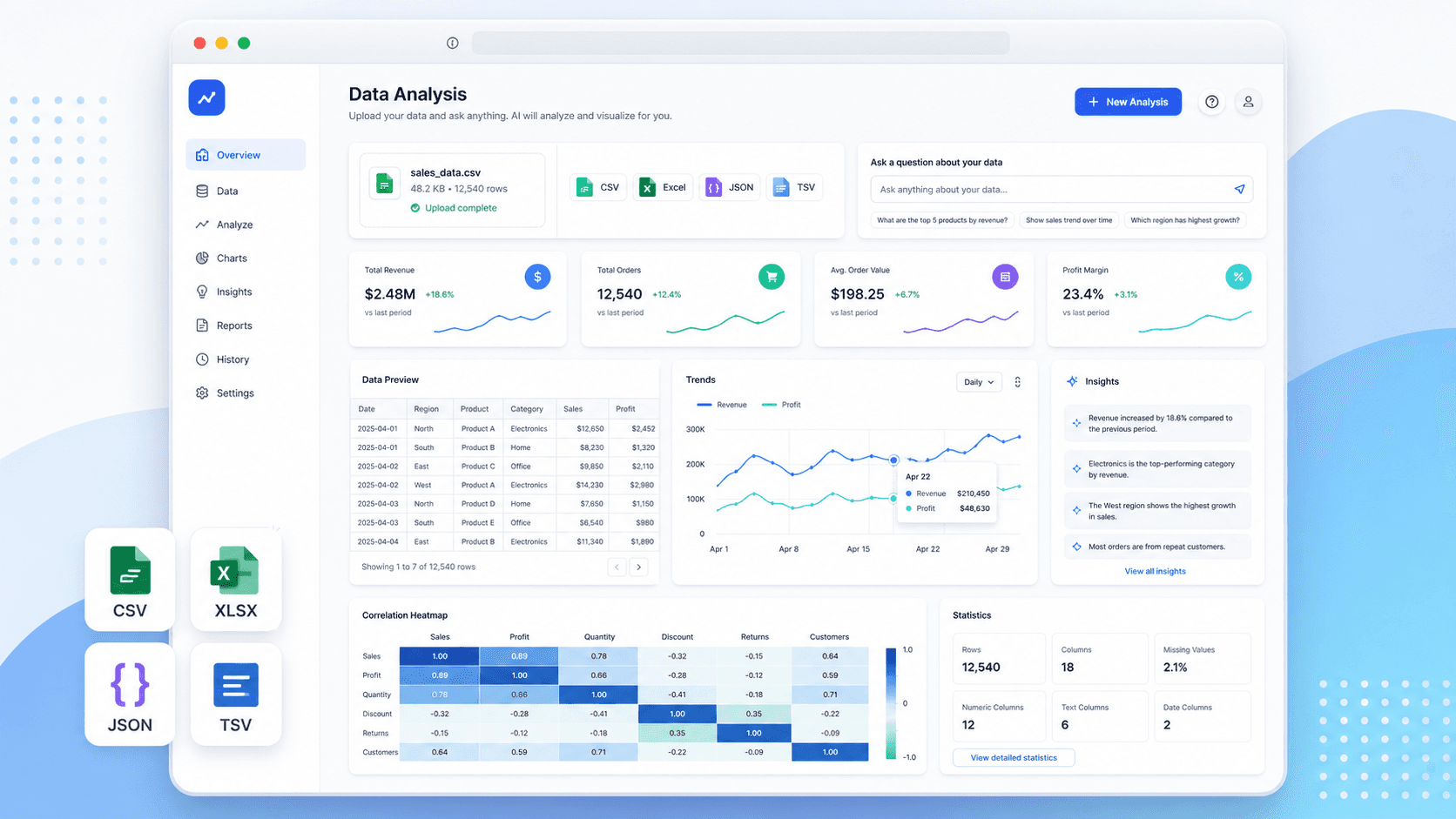
Task: Click the large CSV file format tile
Action: [x=130, y=580]
